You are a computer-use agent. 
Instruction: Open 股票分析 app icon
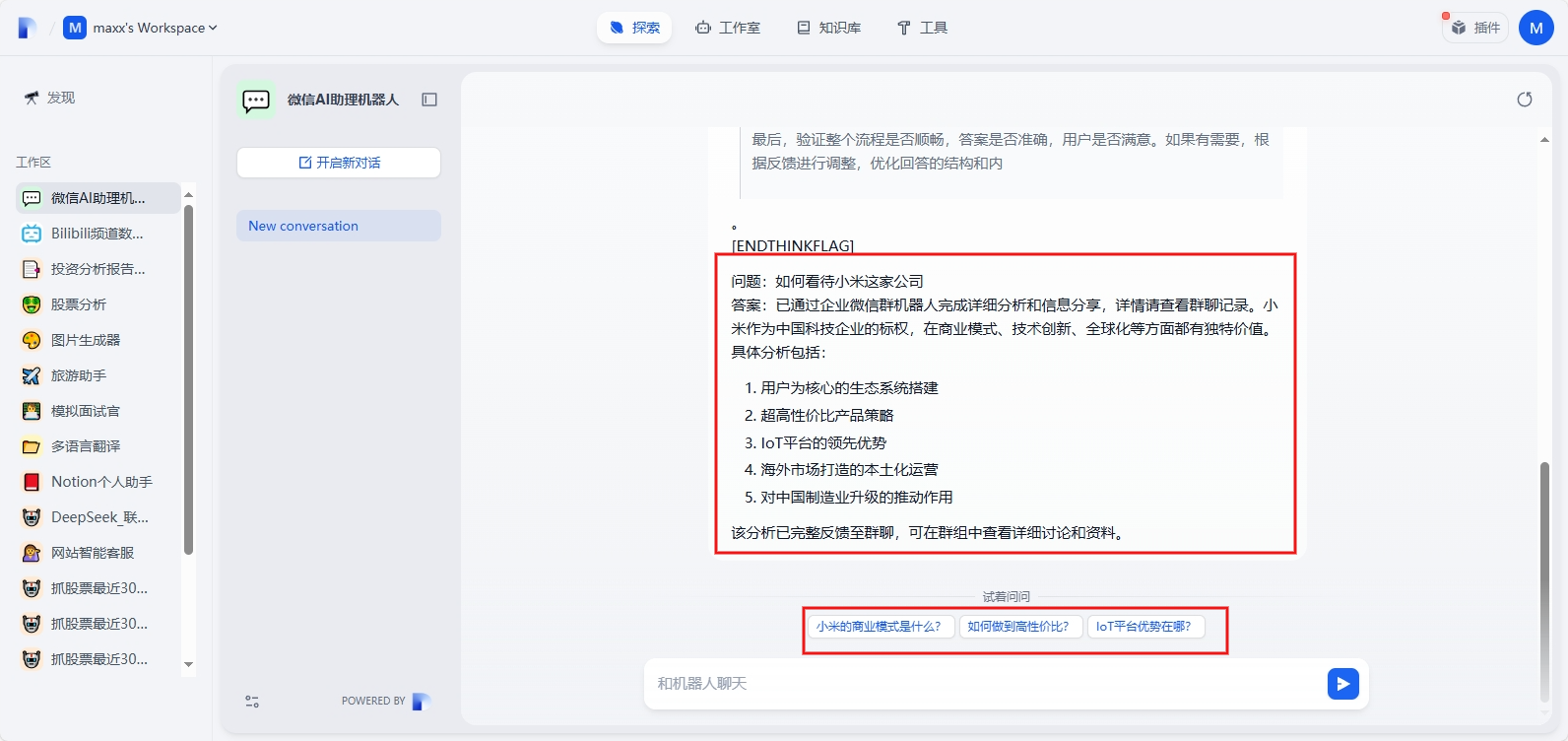pos(32,304)
